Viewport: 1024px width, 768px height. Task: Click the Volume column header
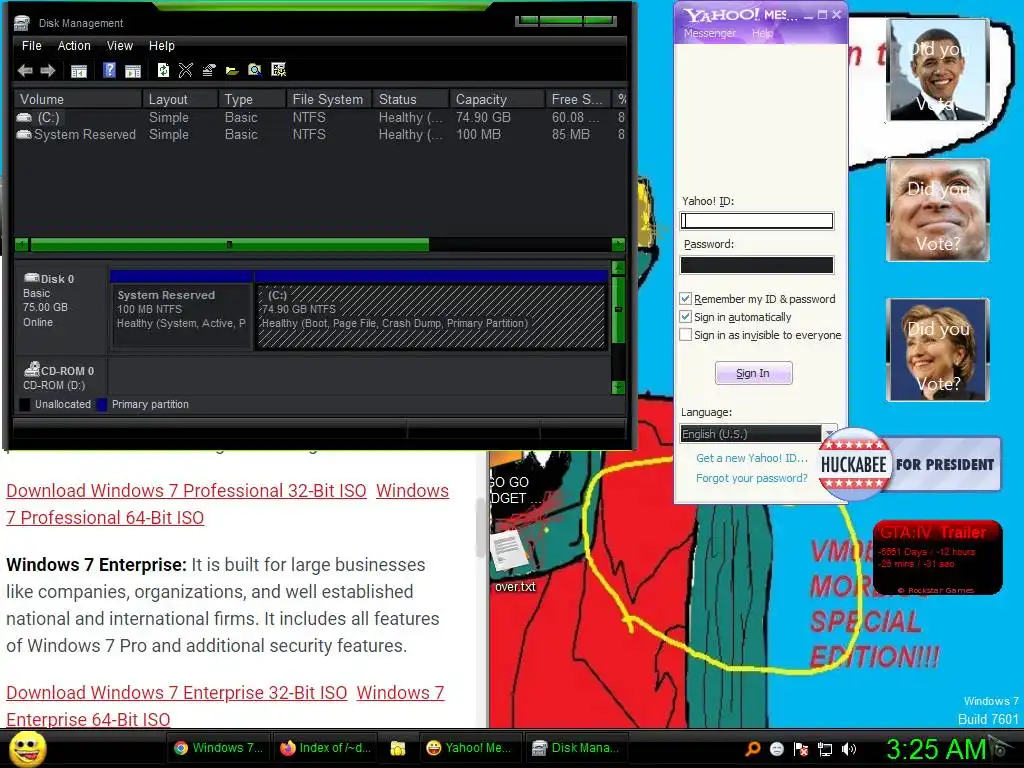pyautogui.click(x=78, y=99)
